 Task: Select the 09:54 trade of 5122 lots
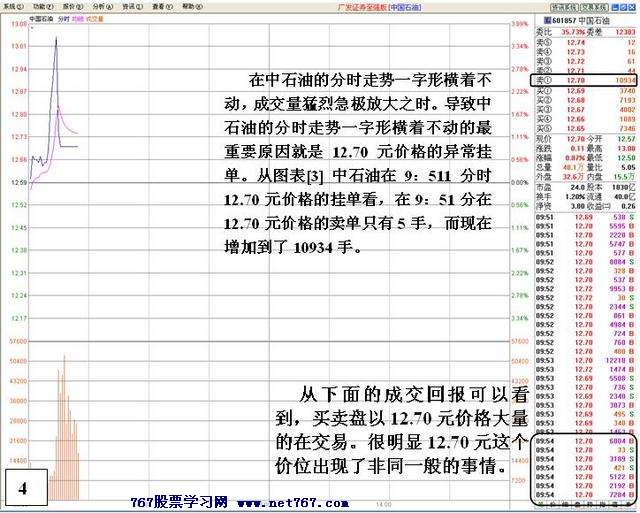pos(586,477)
